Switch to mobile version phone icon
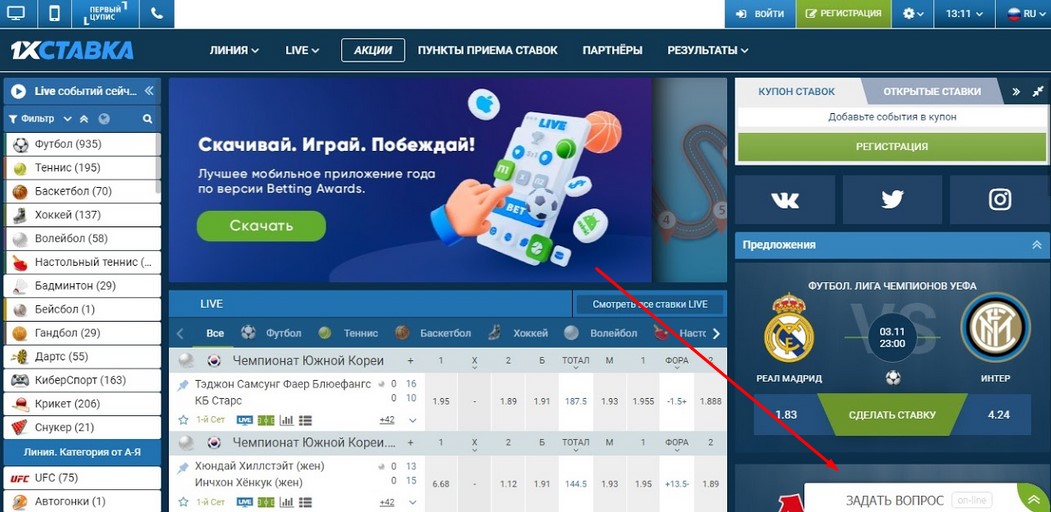 (56, 13)
